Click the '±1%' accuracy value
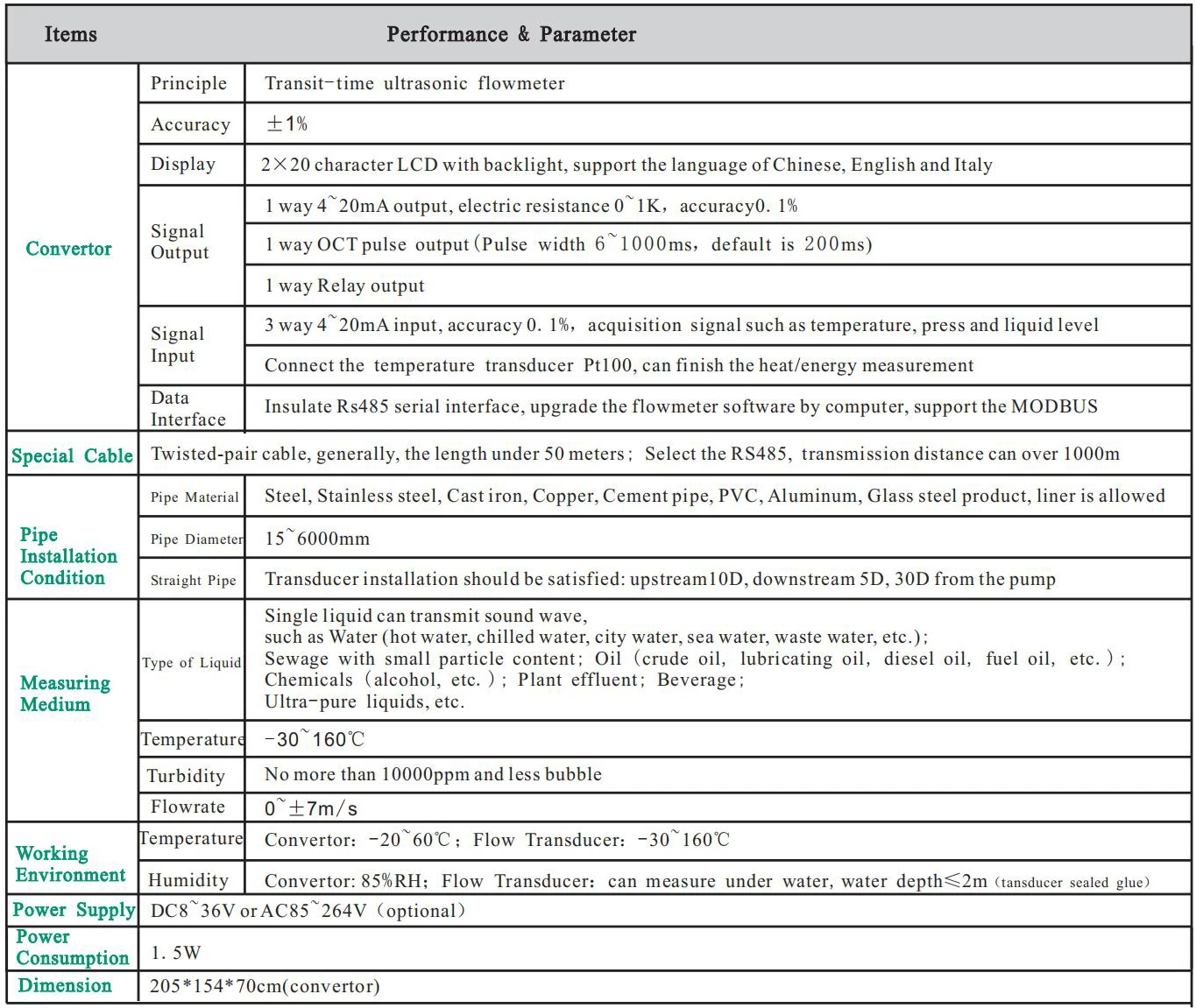 (287, 123)
